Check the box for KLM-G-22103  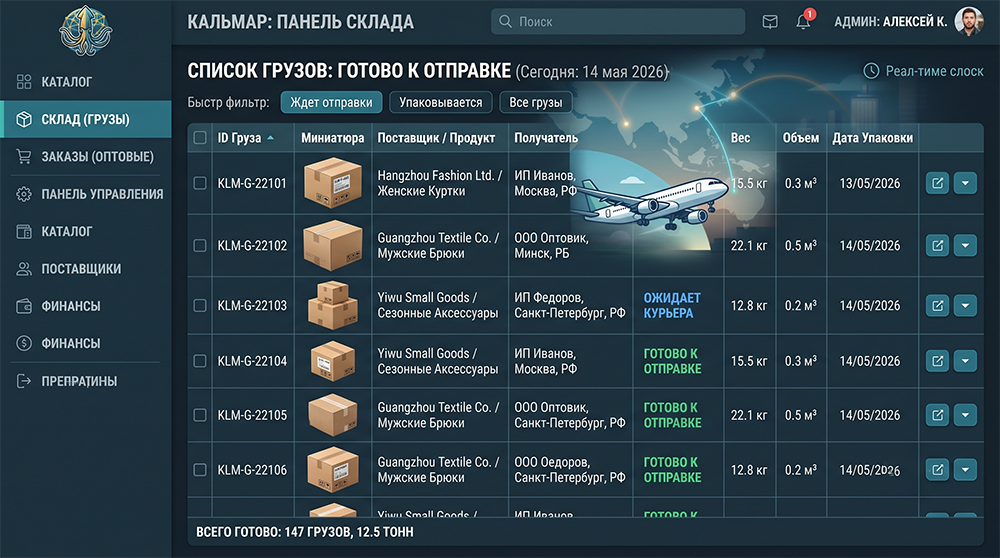[200, 305]
